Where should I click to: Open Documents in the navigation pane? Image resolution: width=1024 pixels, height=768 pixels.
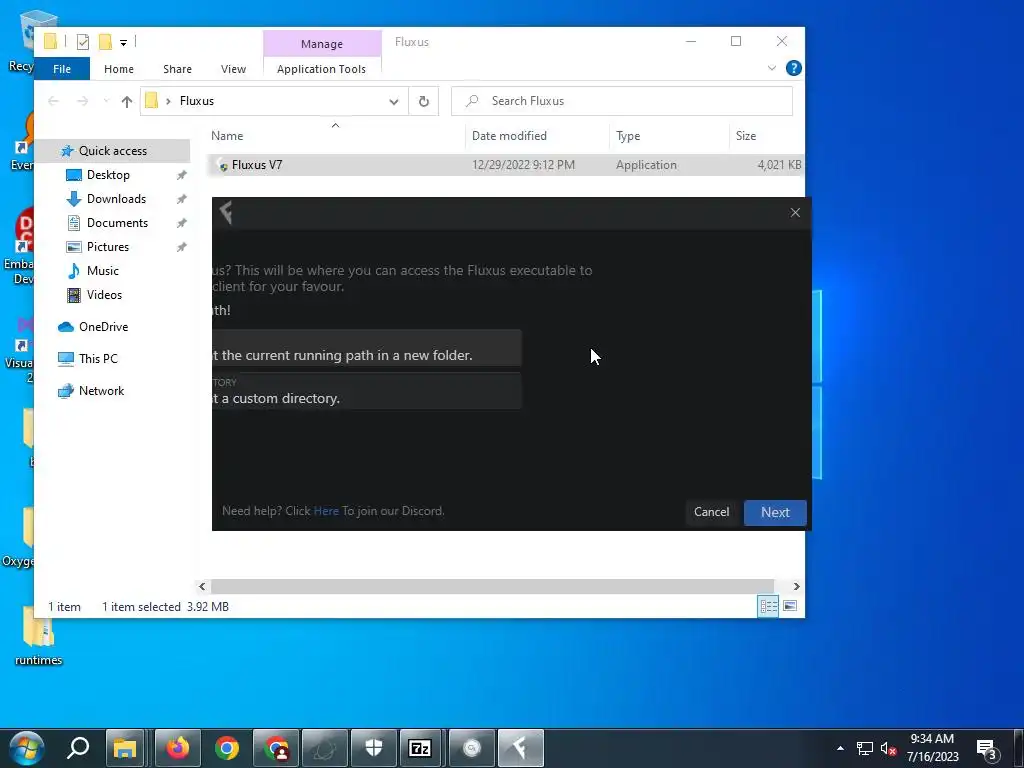[117, 223]
